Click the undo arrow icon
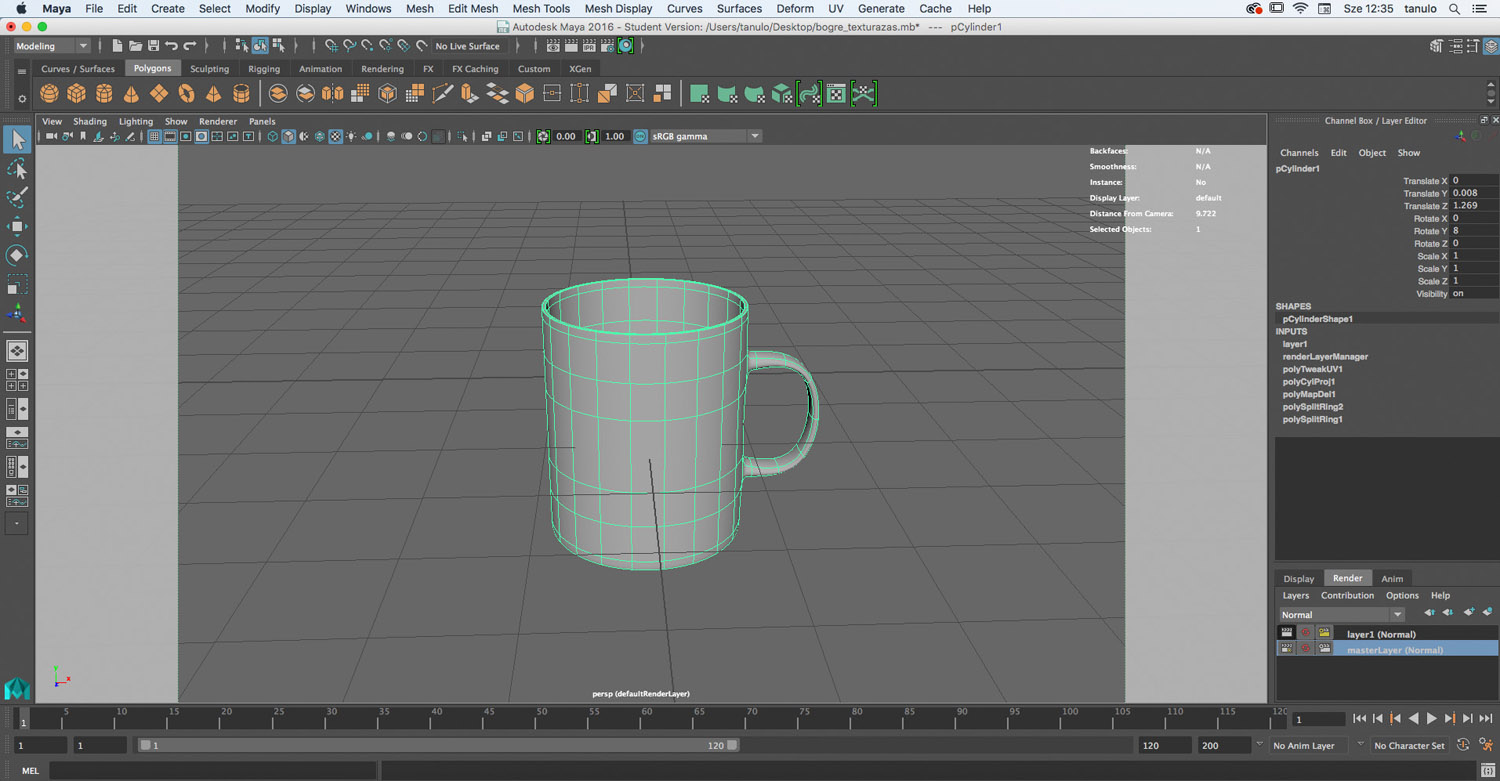The height and width of the screenshot is (781, 1500). click(x=172, y=46)
